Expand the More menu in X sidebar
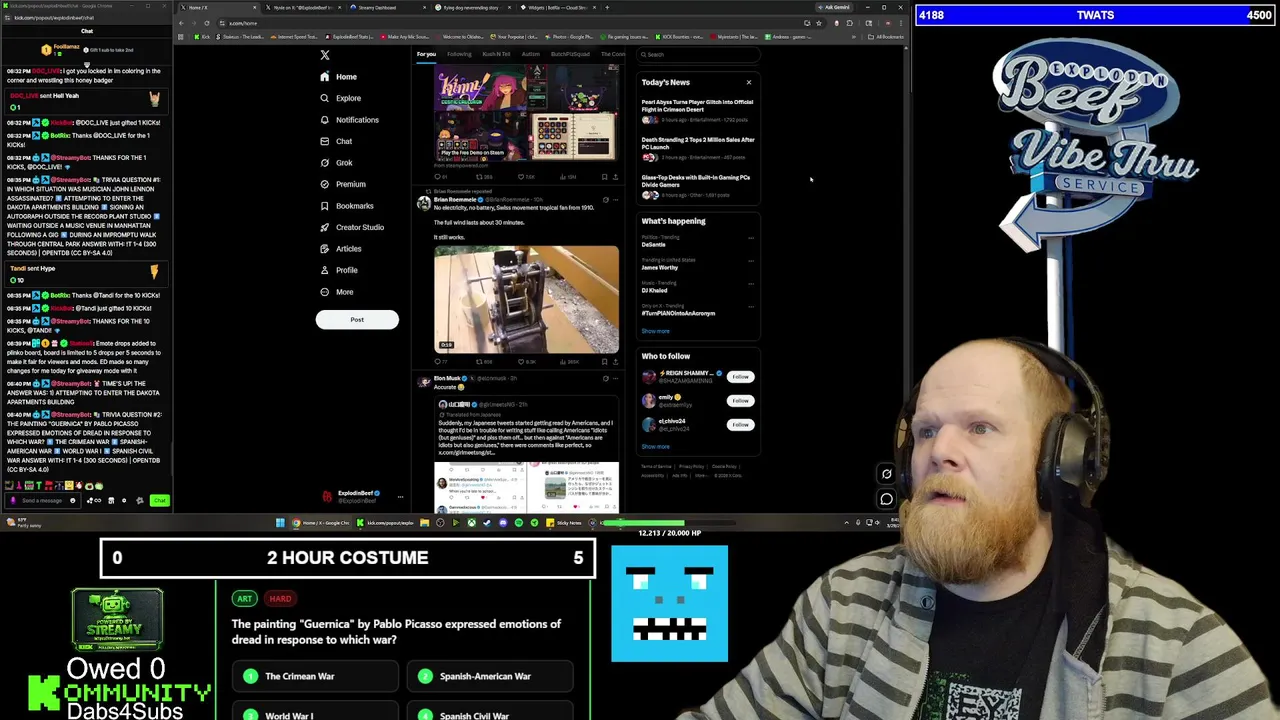Image resolution: width=1280 pixels, height=720 pixels. [336, 292]
